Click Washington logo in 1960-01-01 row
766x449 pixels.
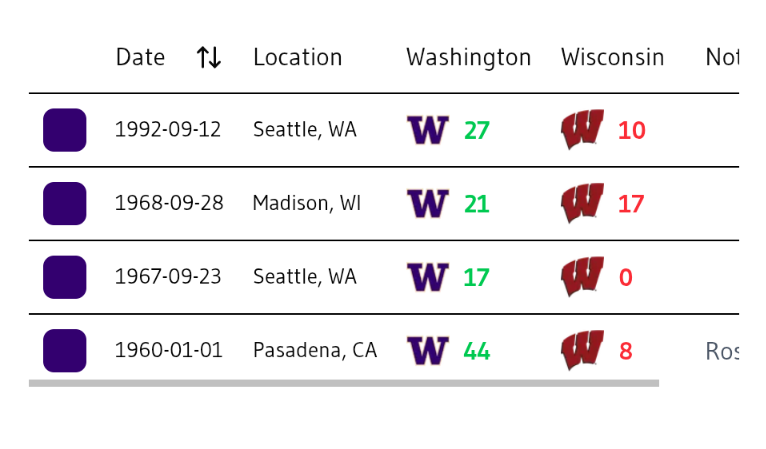[x=428, y=351]
